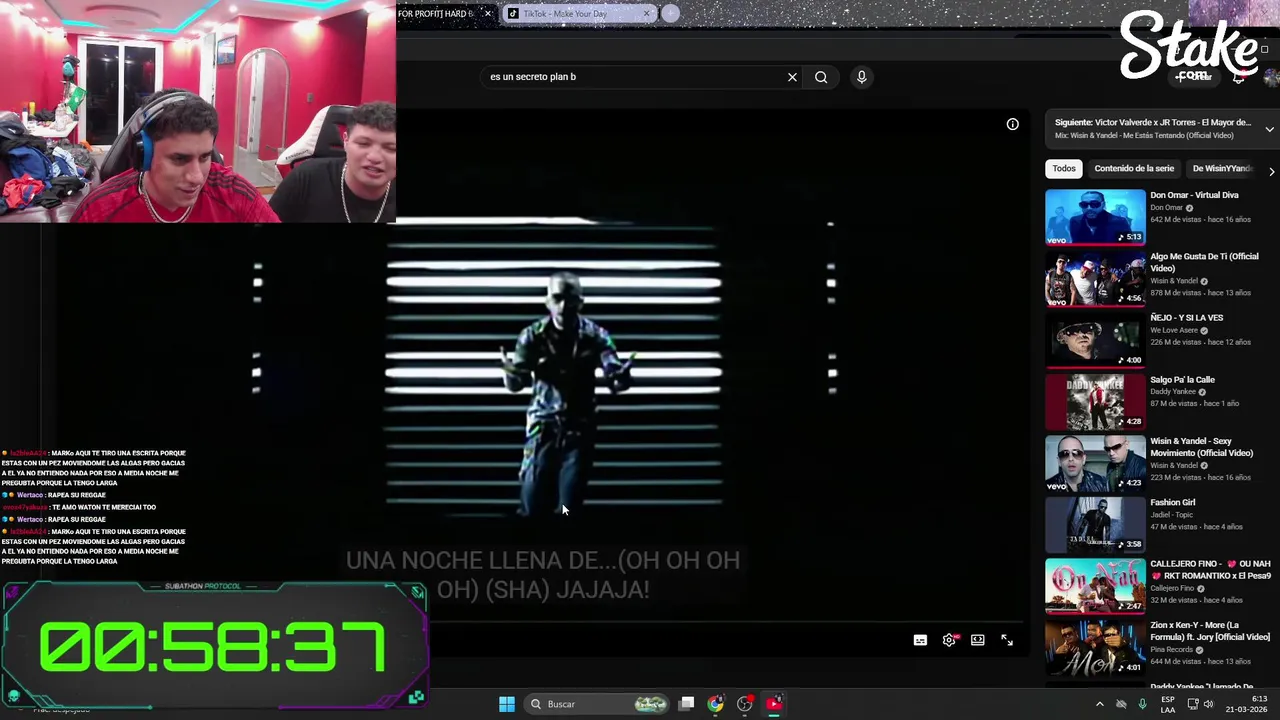The width and height of the screenshot is (1280, 720).
Task: Click Daddy Yankee channel name under Salgo
Action: (x=1173, y=392)
